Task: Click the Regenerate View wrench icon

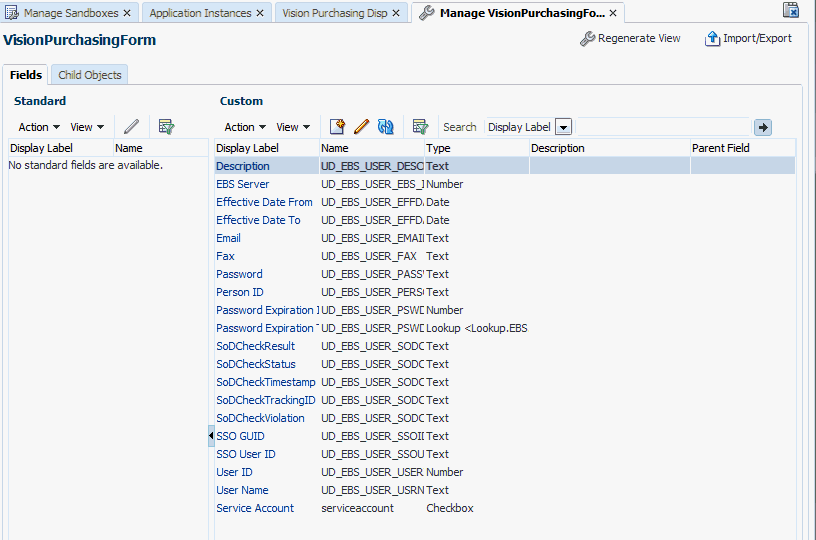Action: pos(588,38)
